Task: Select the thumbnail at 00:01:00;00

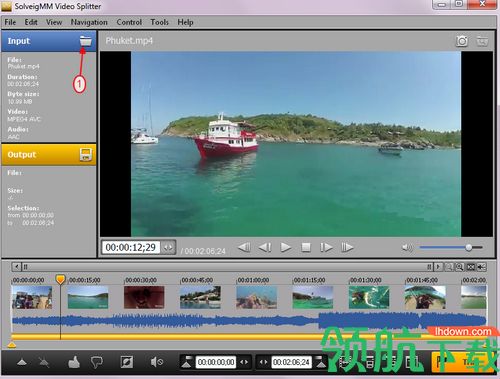Action: click(256, 297)
